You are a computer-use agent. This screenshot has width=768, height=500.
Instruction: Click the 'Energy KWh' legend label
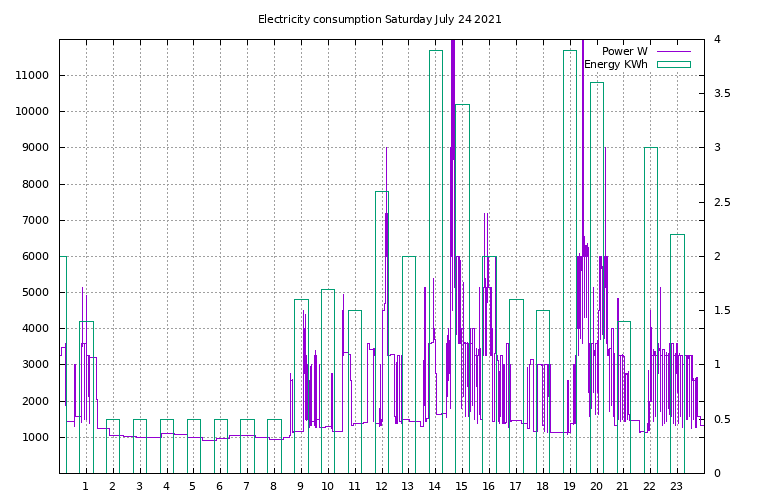coord(616,65)
